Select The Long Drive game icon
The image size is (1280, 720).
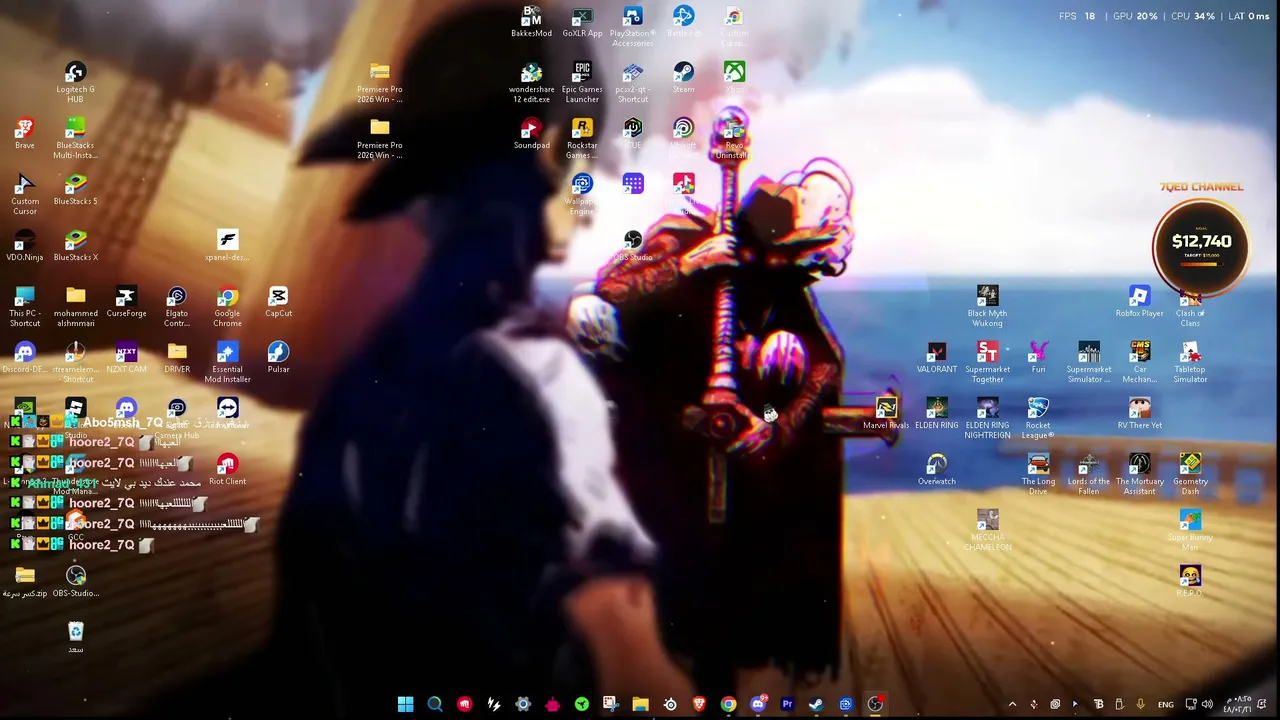click(x=1038, y=475)
